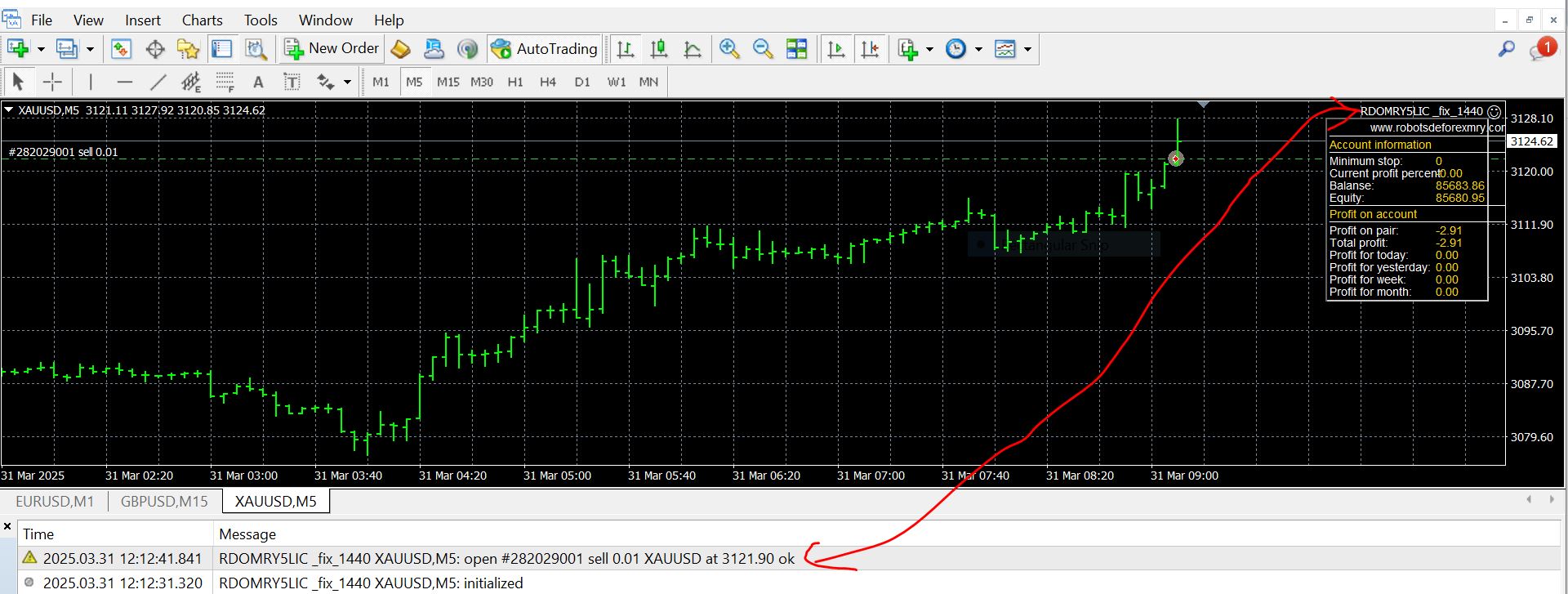Switch to the EURUSD,M1 chart tab
The image size is (1568, 594).
[55, 502]
